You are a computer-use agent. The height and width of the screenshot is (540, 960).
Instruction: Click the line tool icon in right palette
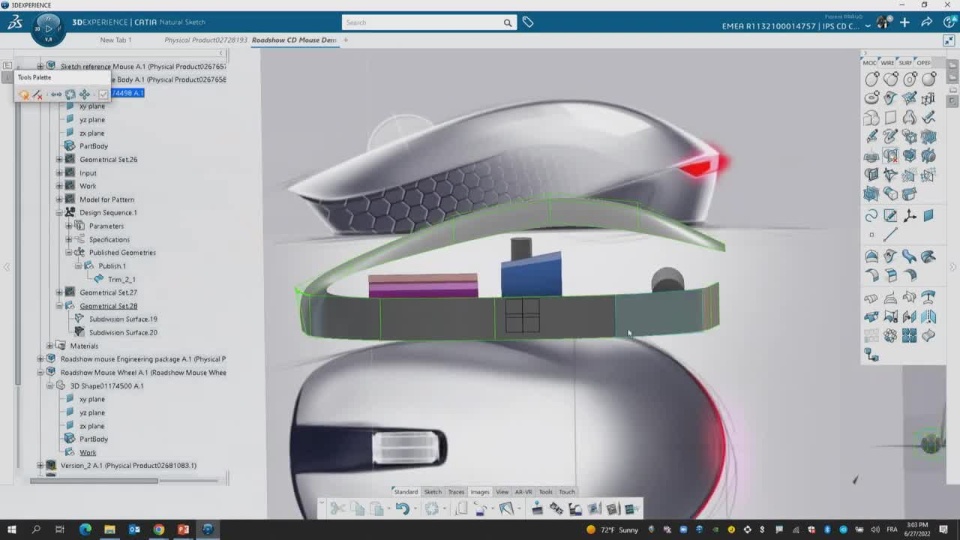(891, 234)
